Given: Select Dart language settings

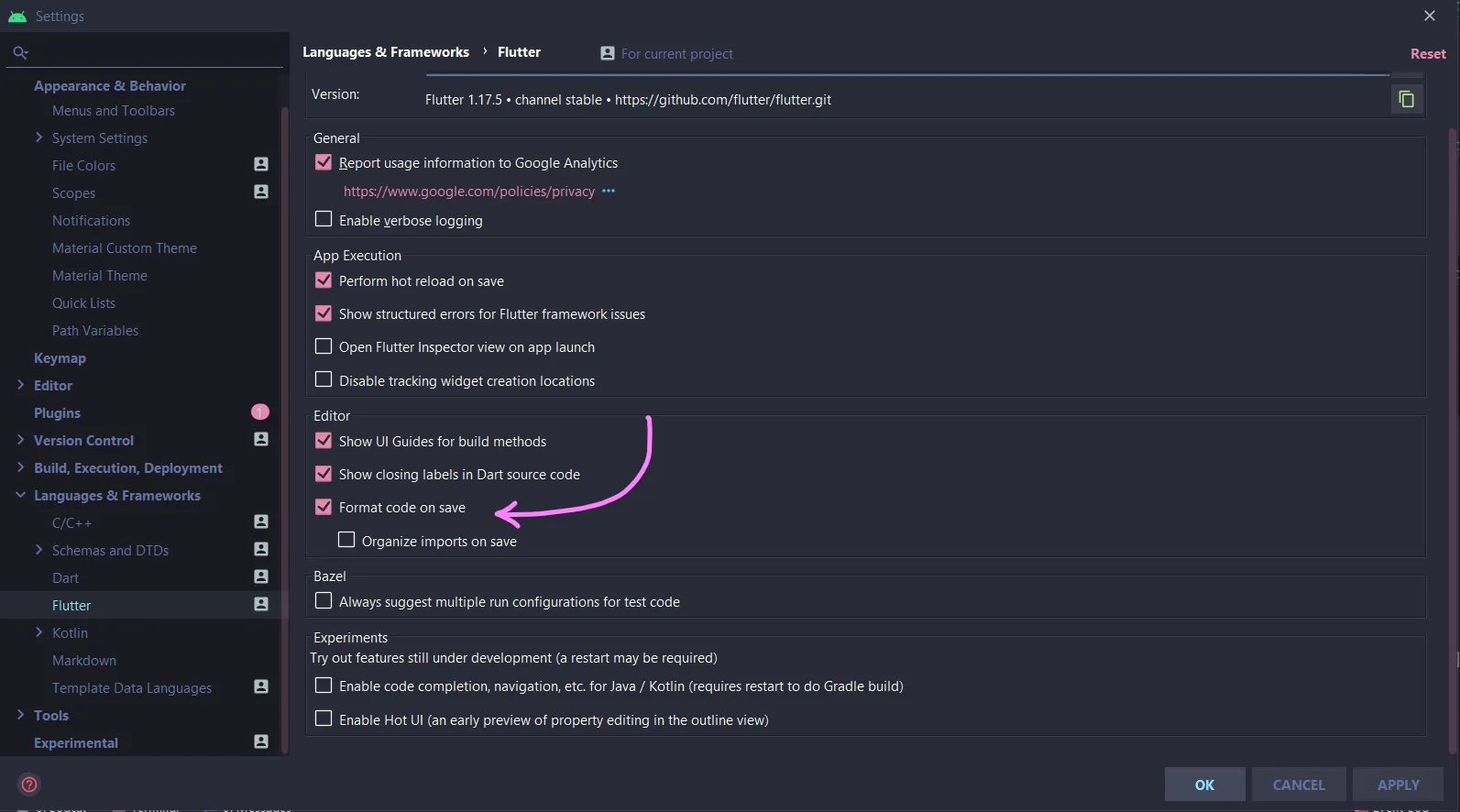Looking at the screenshot, I should point(65,578).
